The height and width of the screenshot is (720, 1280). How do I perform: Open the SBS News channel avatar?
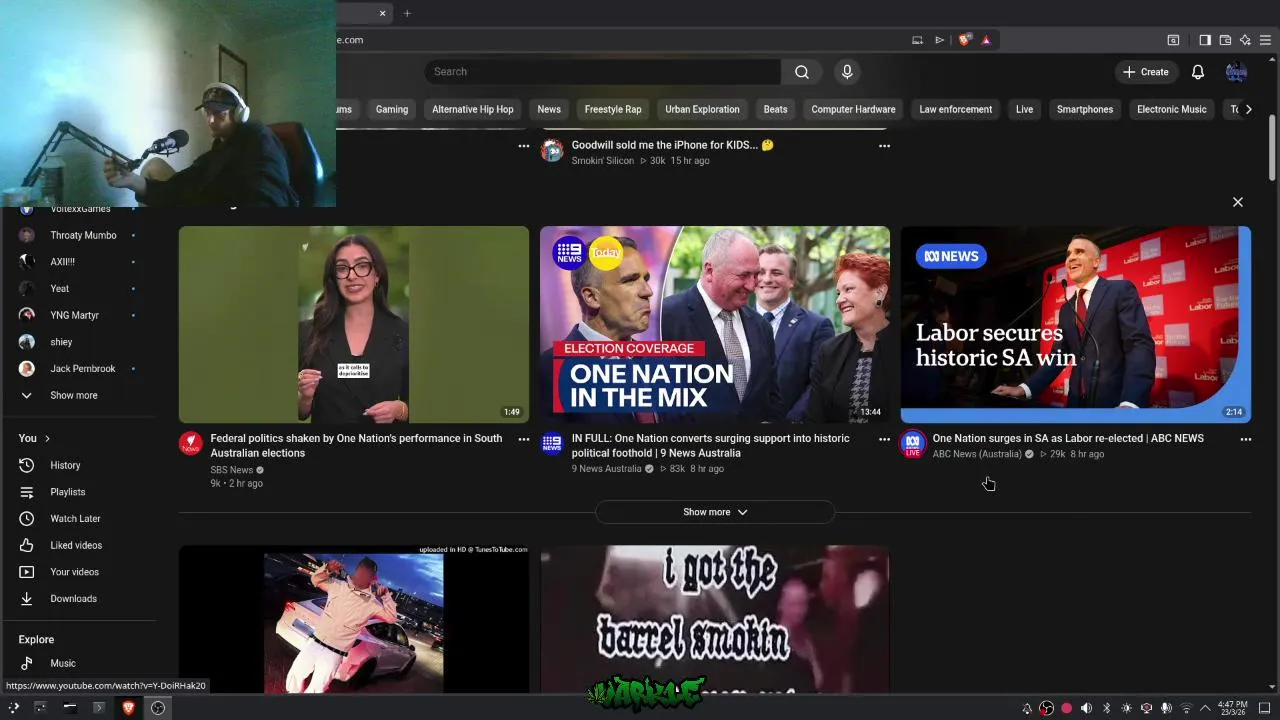[191, 443]
